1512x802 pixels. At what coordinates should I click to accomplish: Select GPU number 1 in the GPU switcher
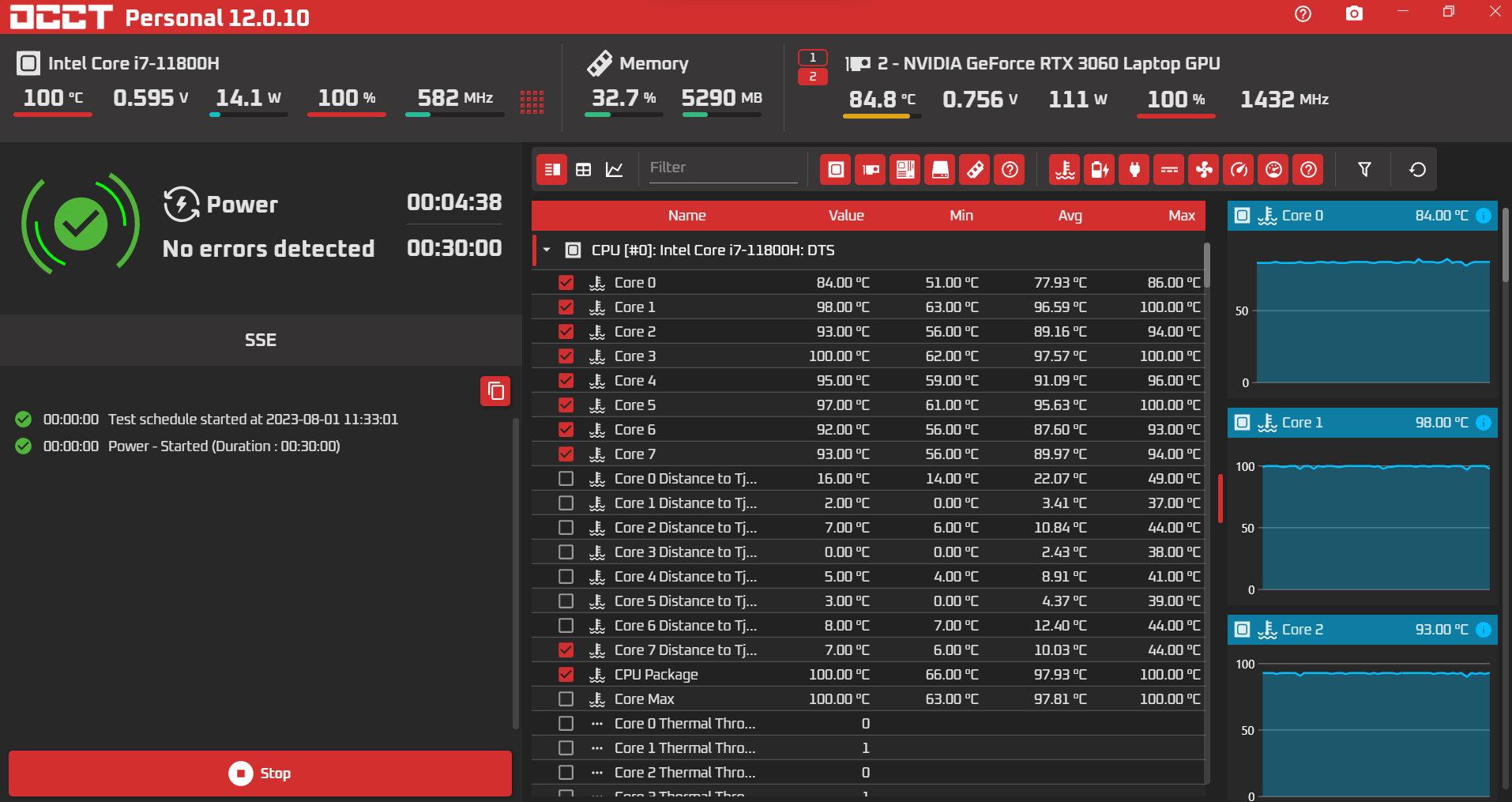click(x=813, y=58)
